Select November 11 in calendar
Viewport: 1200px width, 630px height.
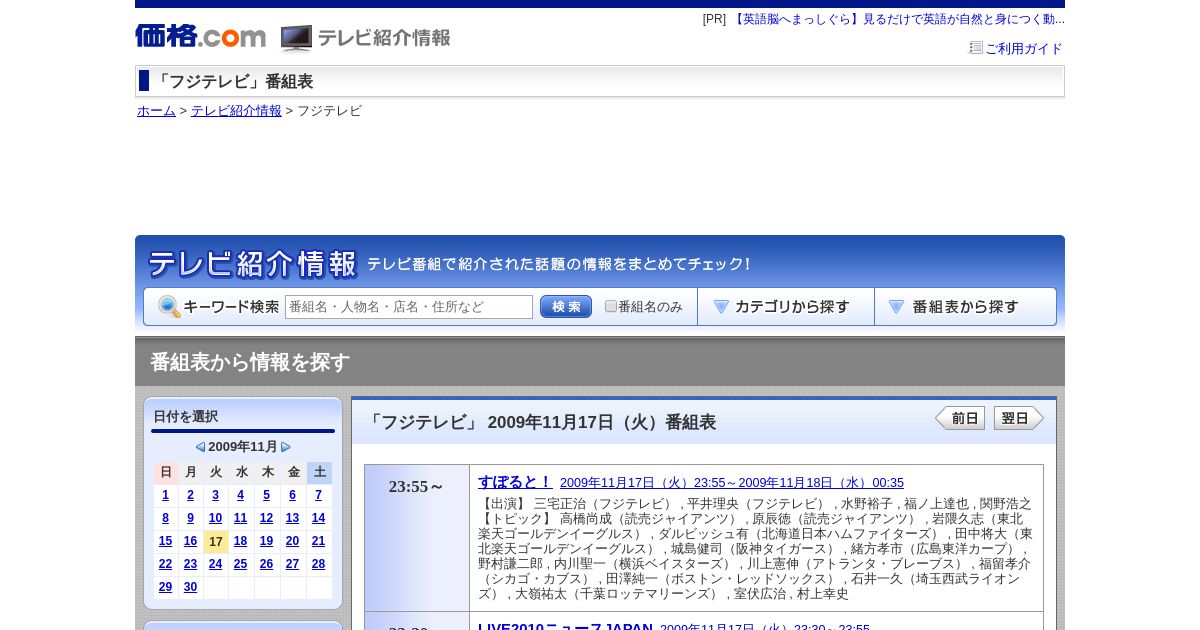click(x=240, y=518)
